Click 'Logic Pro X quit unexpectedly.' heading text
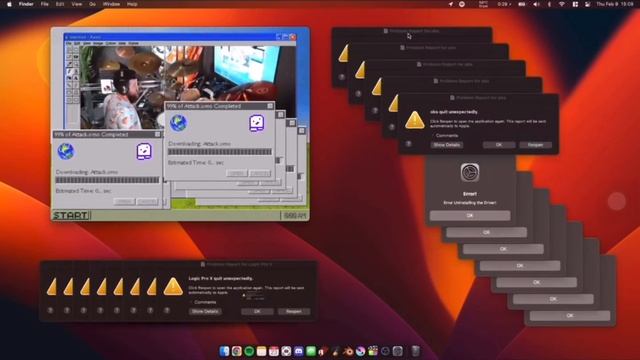This screenshot has height=360, width=640. [x=220, y=278]
